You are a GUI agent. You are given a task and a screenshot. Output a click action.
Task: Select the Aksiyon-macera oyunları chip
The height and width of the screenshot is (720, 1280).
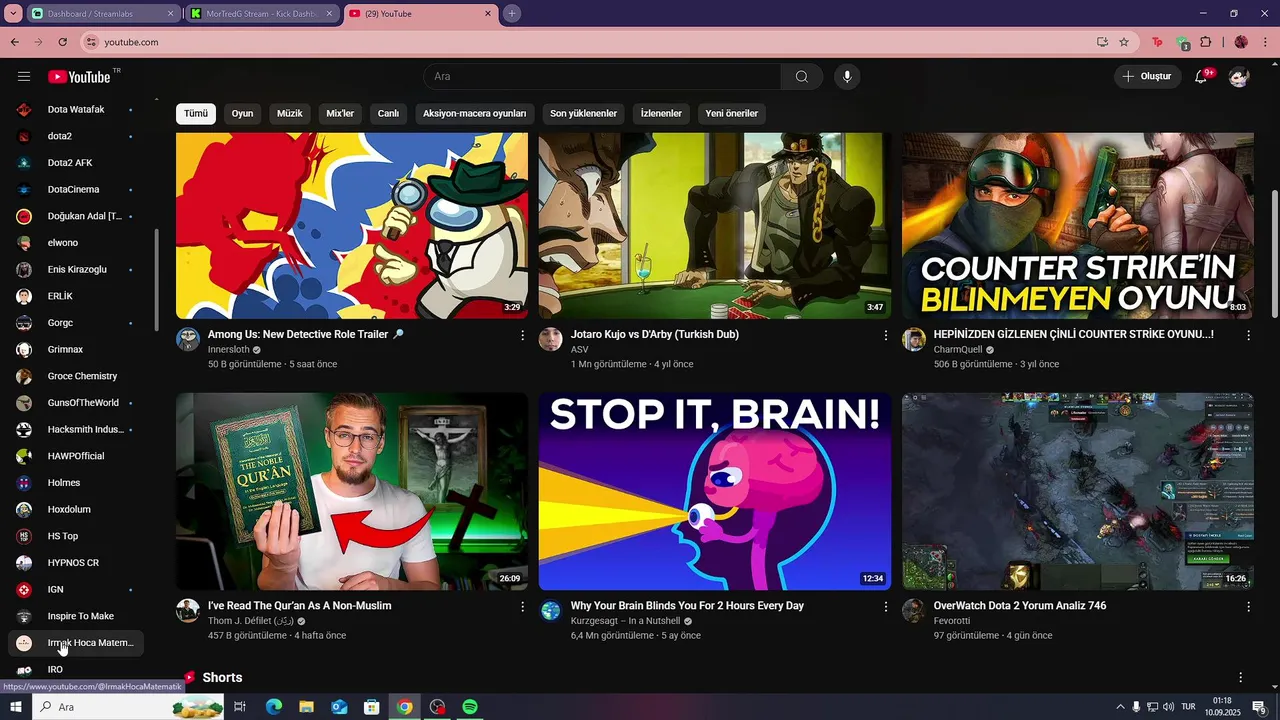click(474, 113)
